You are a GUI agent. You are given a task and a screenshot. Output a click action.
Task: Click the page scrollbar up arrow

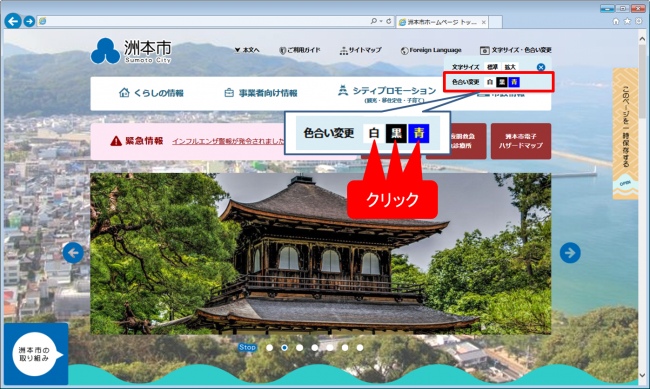tap(642, 39)
